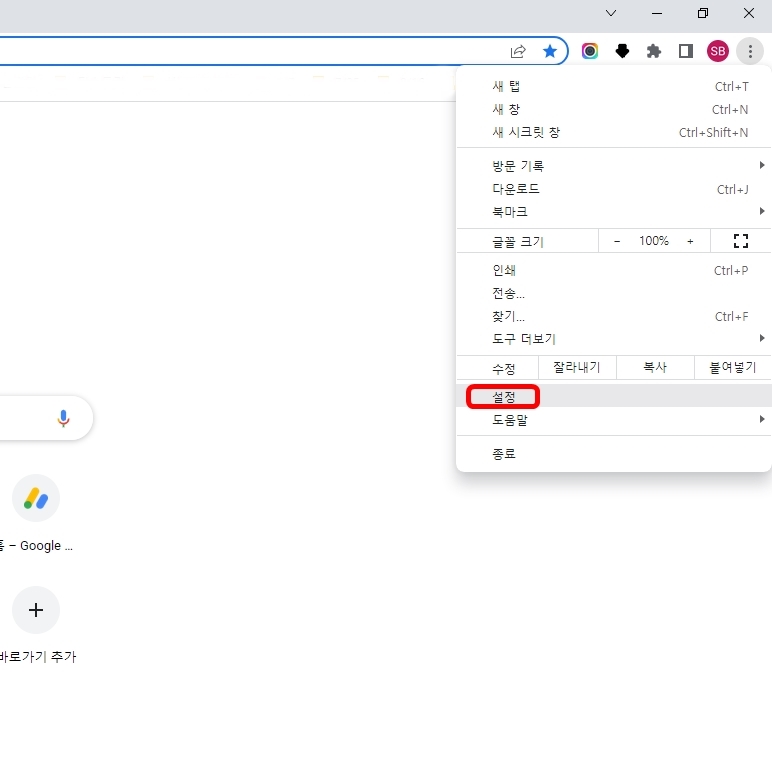This screenshot has width=772, height=782.
Task: Click the 수정 label in menu
Action: [x=504, y=369]
